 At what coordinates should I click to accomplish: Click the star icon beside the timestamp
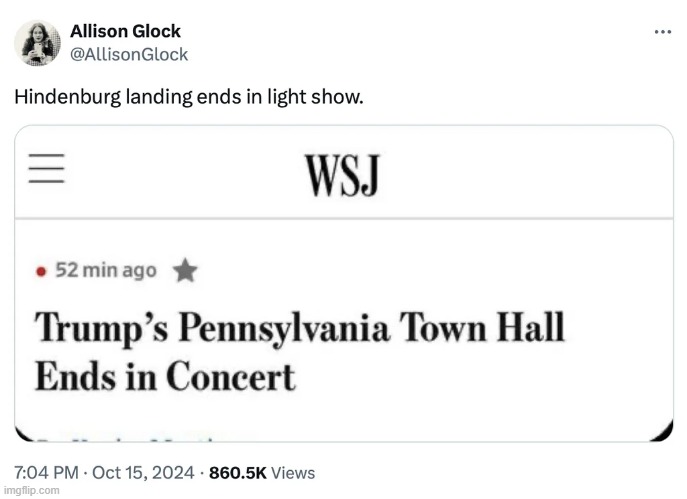184,270
